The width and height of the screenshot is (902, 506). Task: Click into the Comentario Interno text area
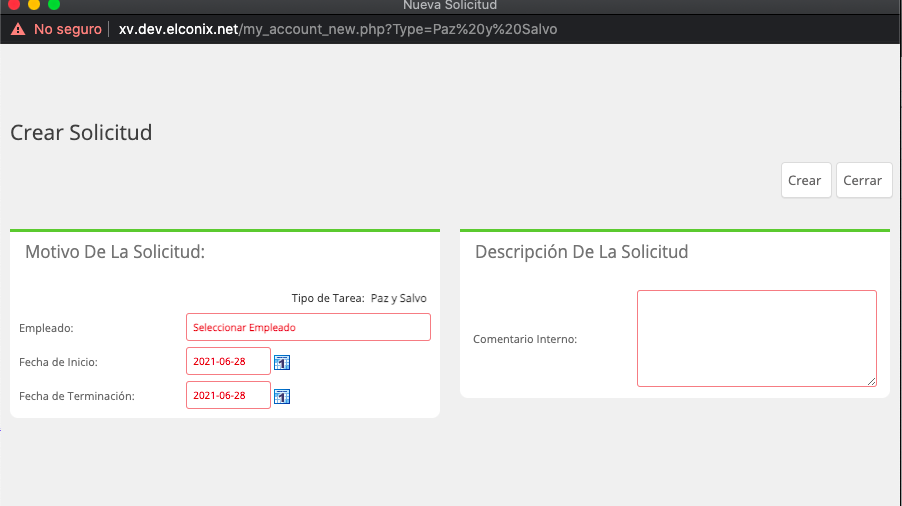click(x=757, y=338)
